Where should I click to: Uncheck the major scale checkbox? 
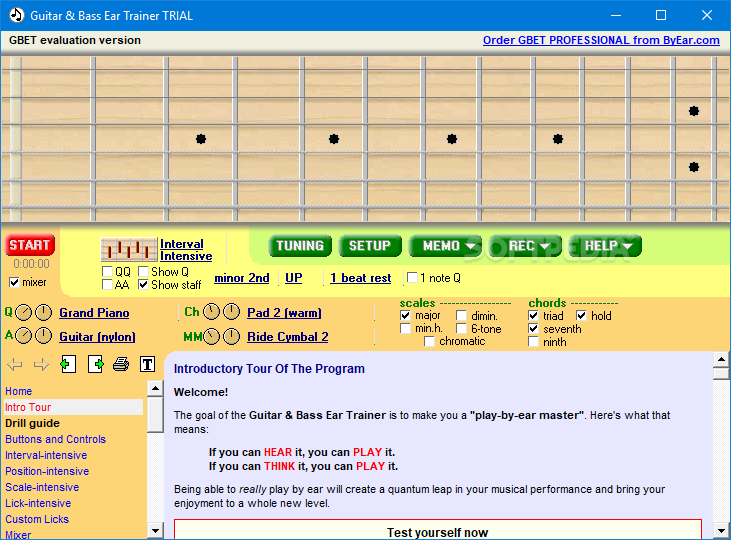[x=405, y=316]
